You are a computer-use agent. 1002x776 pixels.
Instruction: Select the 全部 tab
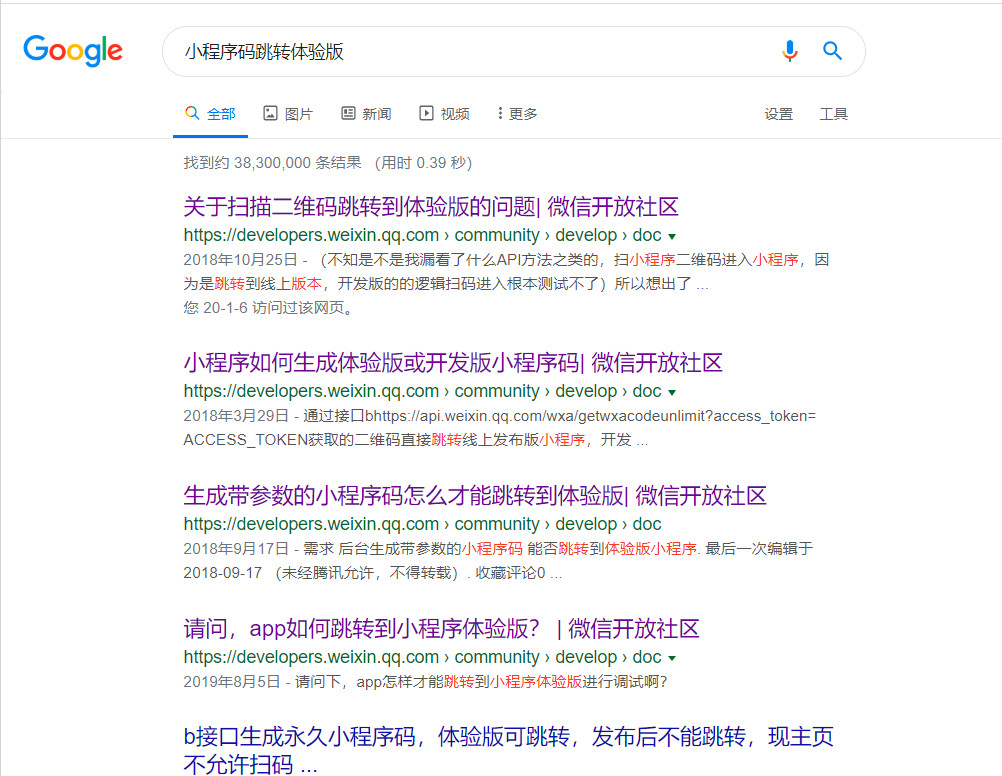tap(210, 114)
